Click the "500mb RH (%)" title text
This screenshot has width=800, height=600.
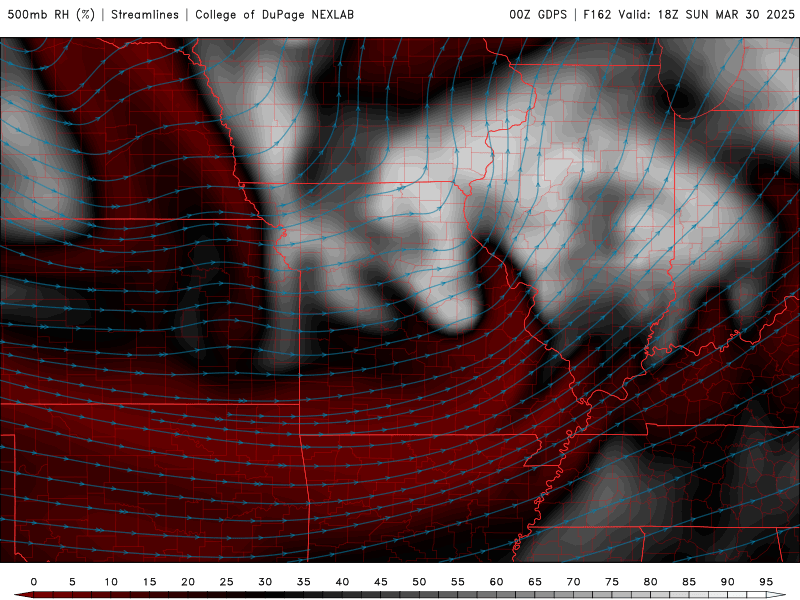[51, 14]
